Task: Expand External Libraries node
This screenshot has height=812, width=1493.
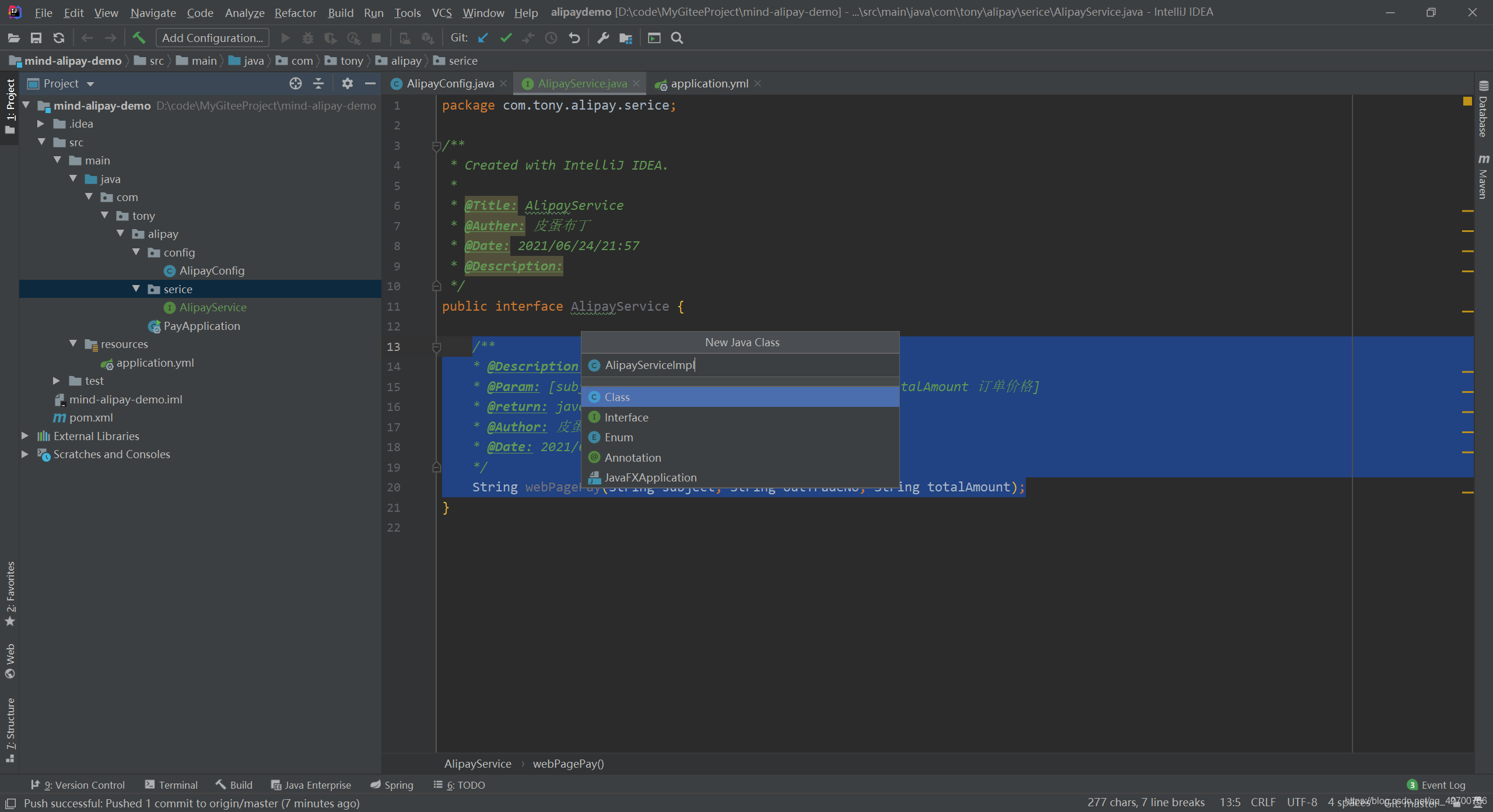Action: 25,436
